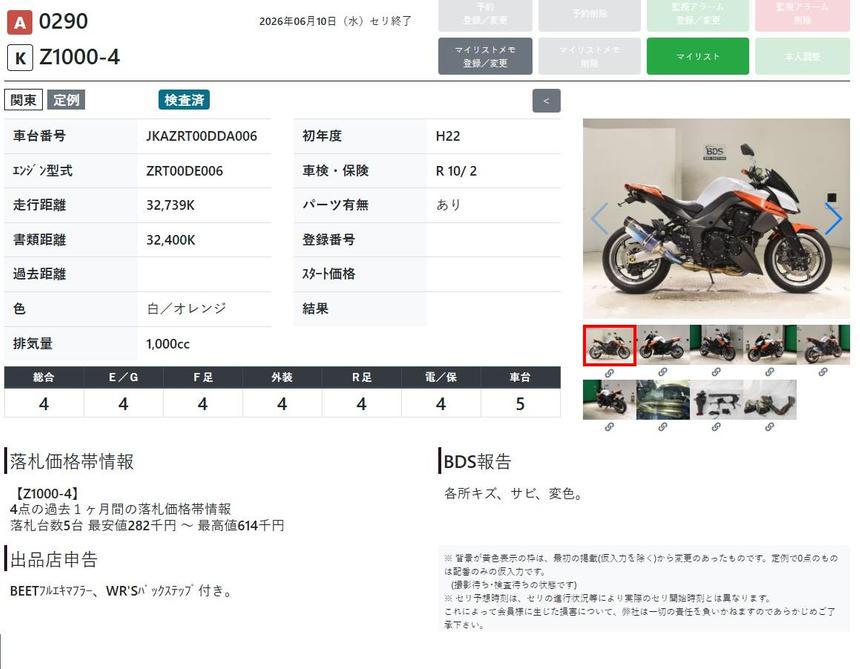The width and height of the screenshot is (860, 669).
Task: Click lot number 0290
Action: coord(63,21)
